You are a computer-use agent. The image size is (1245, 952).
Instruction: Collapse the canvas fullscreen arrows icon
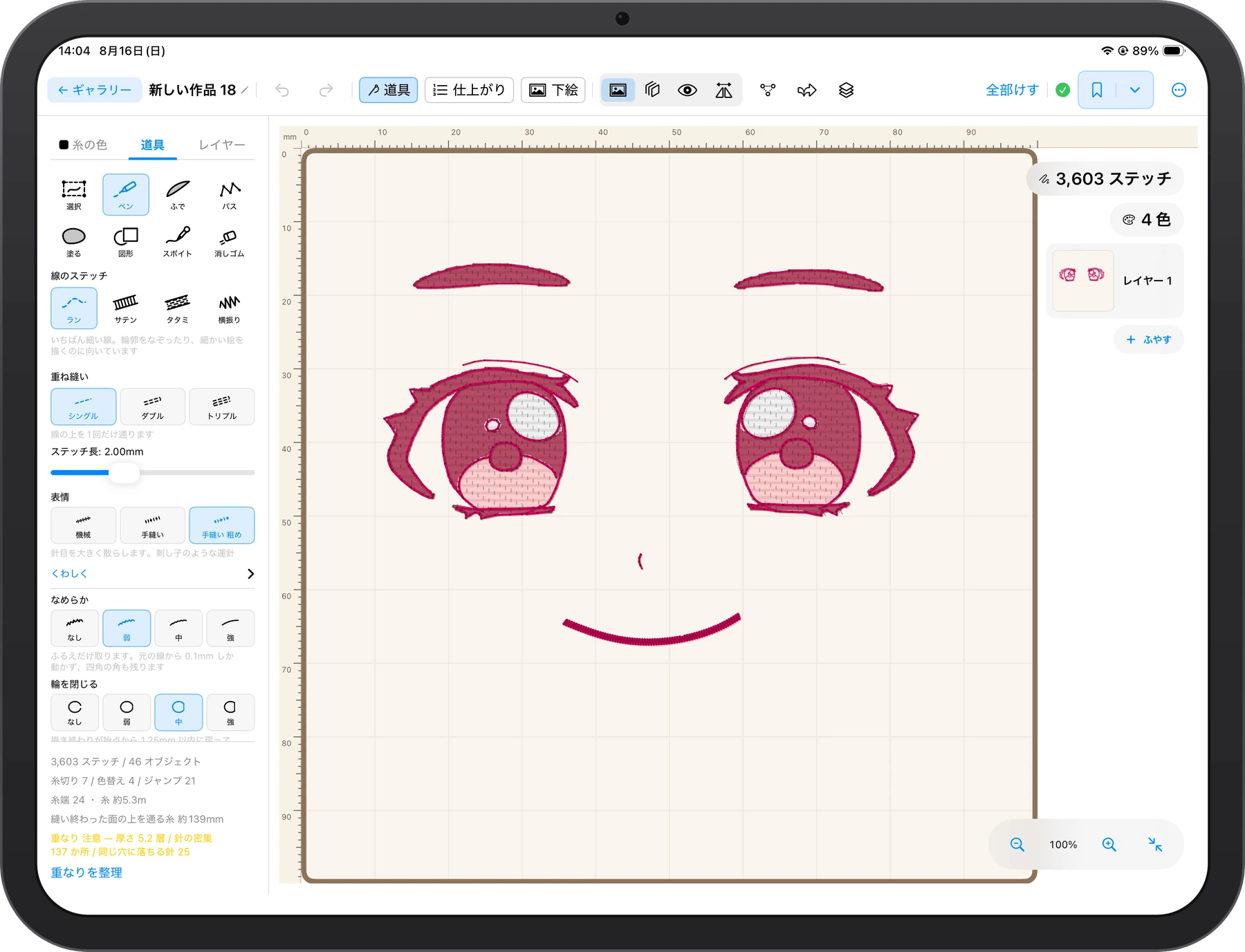[x=1155, y=845]
